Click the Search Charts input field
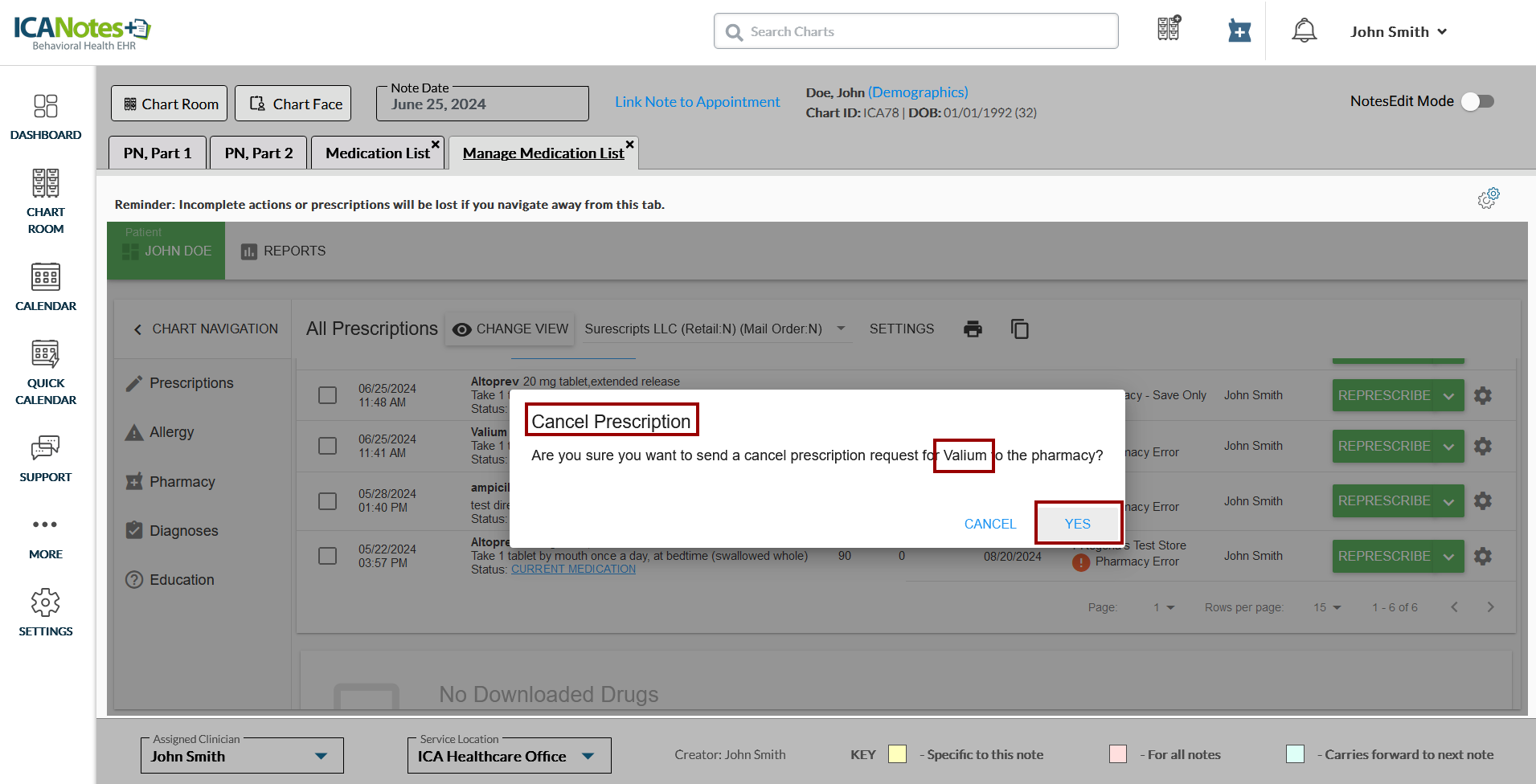 916,31
